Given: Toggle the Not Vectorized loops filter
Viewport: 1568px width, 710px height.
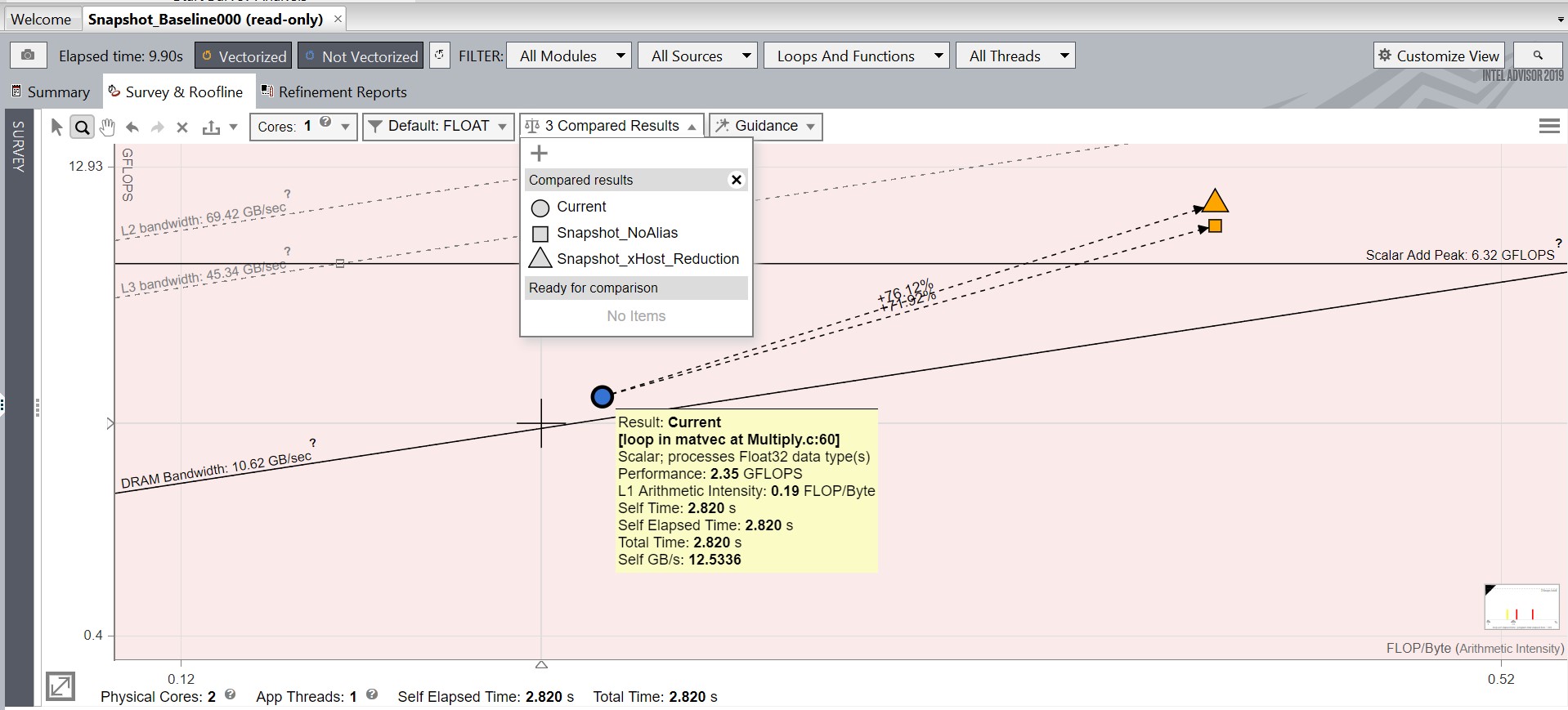Looking at the screenshot, I should 361,56.
